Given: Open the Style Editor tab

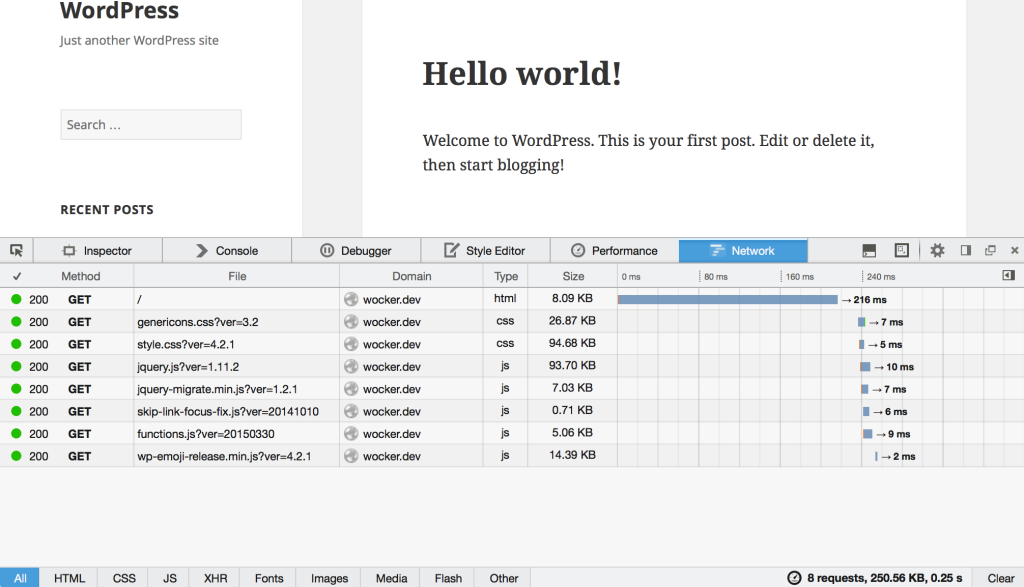Looking at the screenshot, I should (x=484, y=251).
